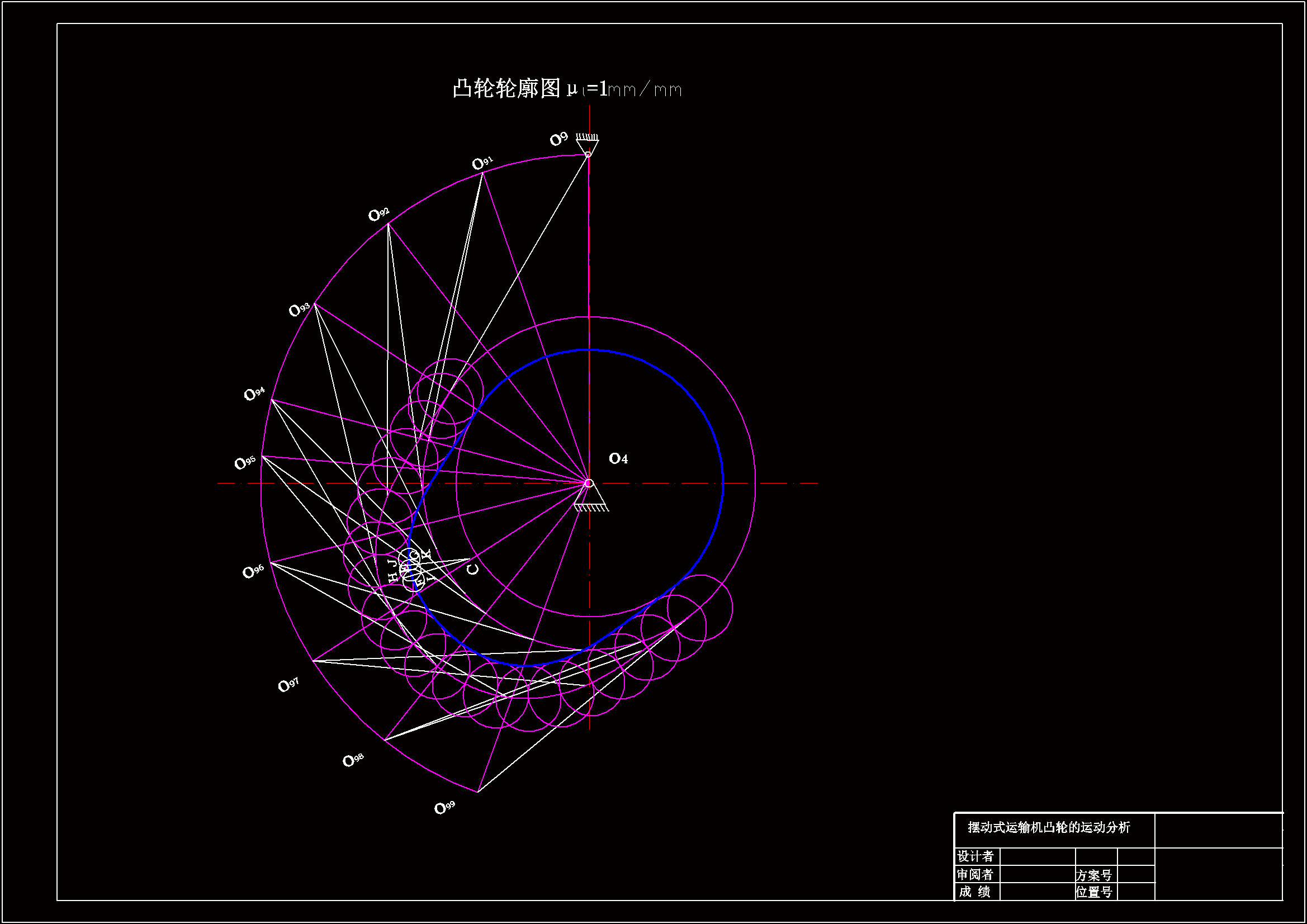Click the fixed hinge symbol at O9

pyautogui.click(x=587, y=145)
